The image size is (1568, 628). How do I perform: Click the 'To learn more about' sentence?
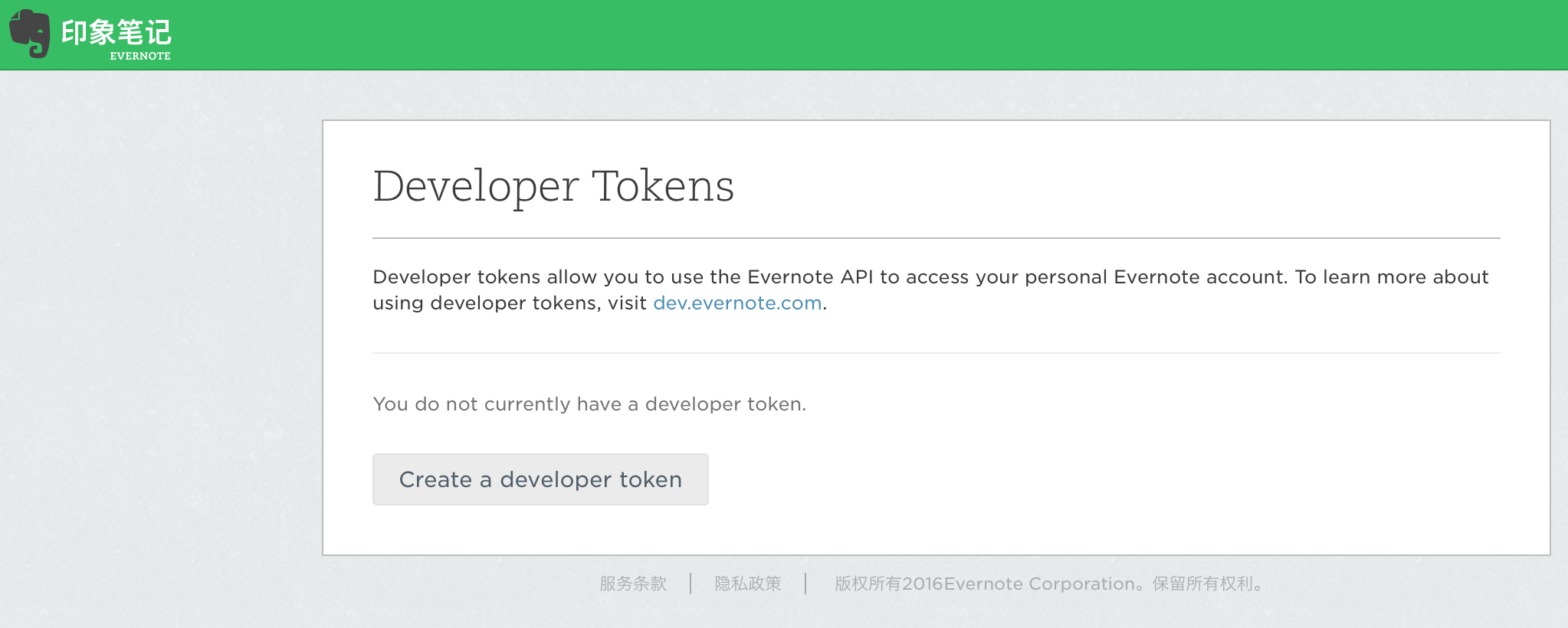tap(1391, 277)
